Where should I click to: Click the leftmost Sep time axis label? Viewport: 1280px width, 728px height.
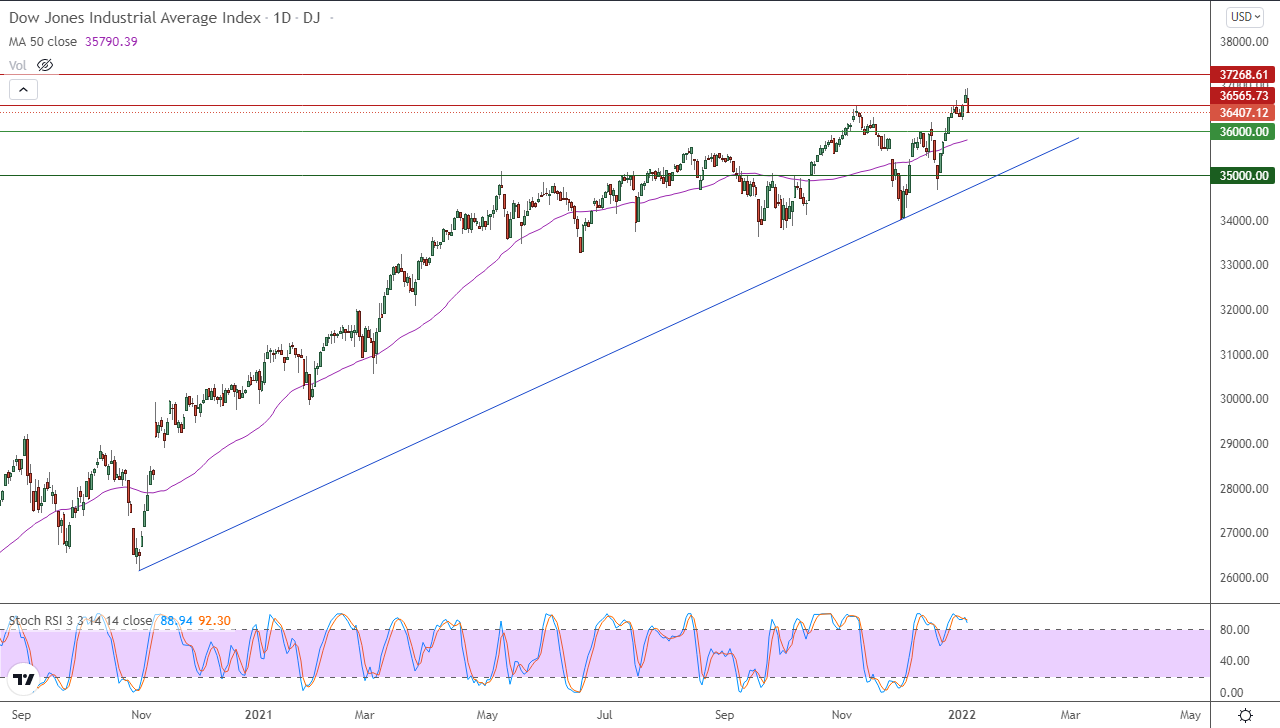(22, 716)
